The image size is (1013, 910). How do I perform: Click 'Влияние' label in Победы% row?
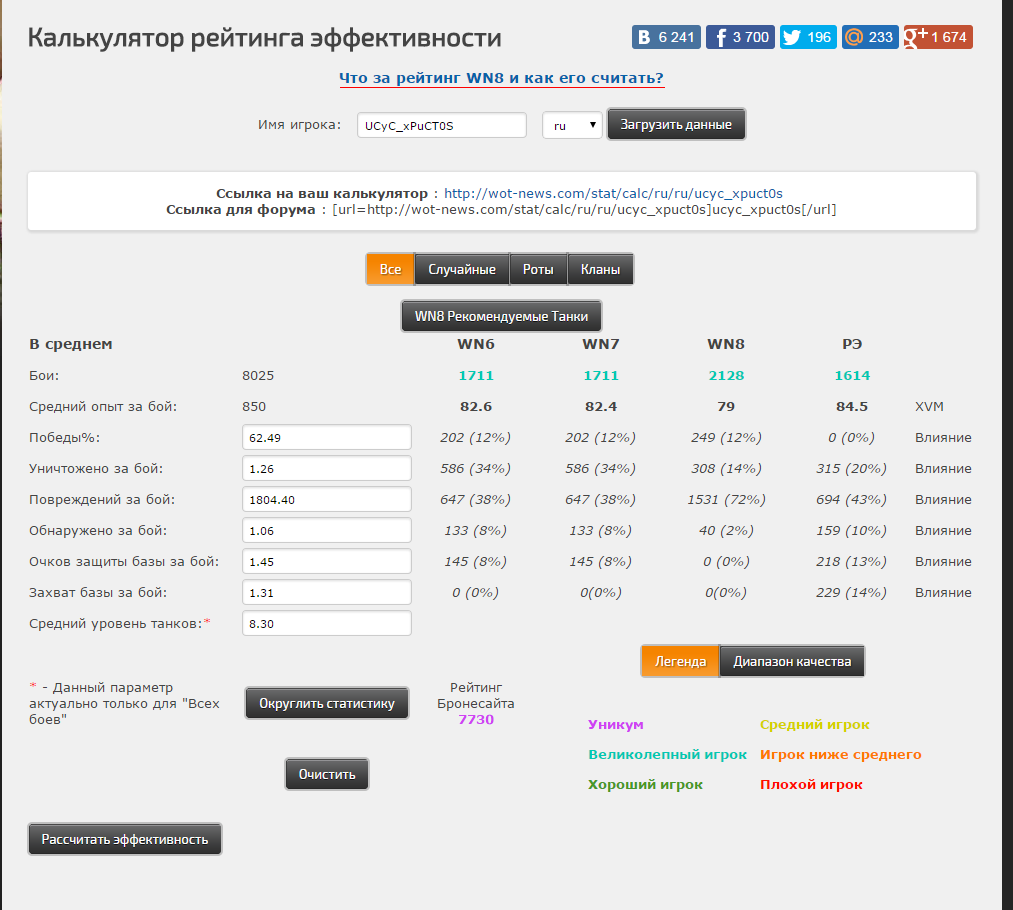point(943,437)
